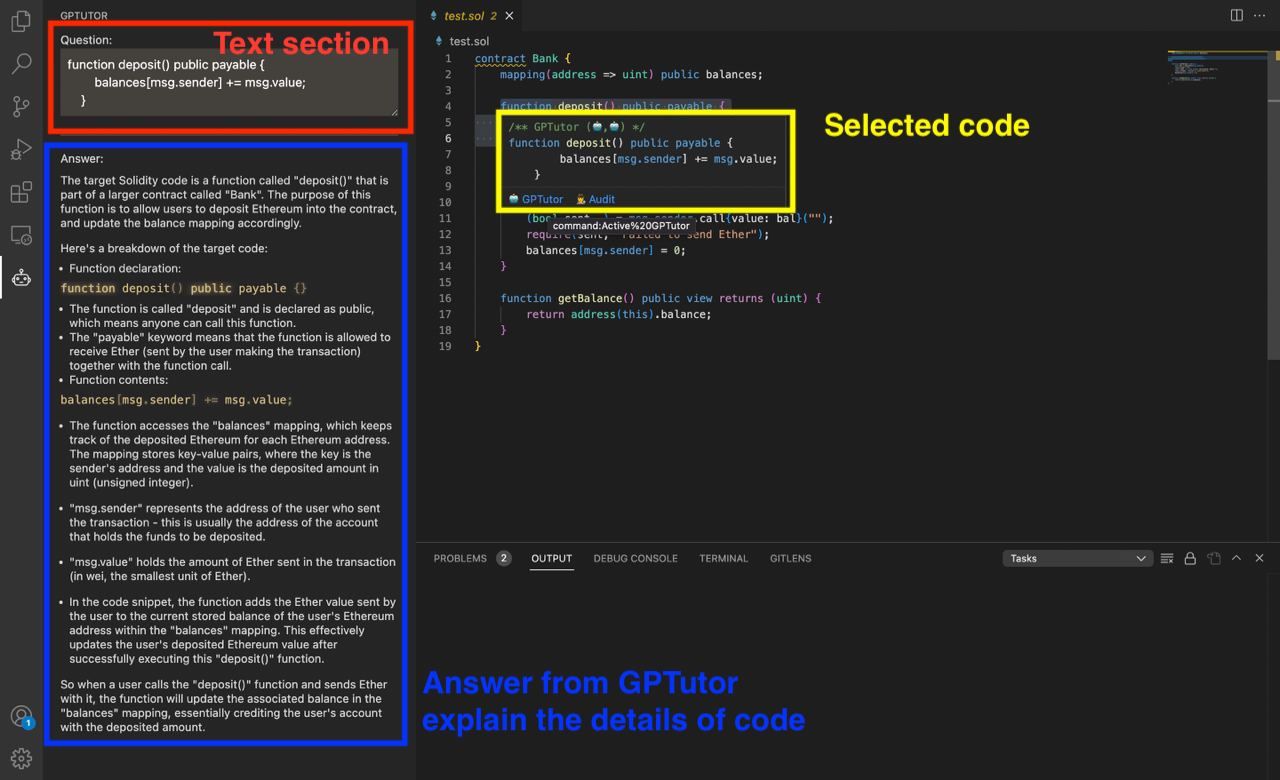Clear the output panel contents

(1166, 558)
